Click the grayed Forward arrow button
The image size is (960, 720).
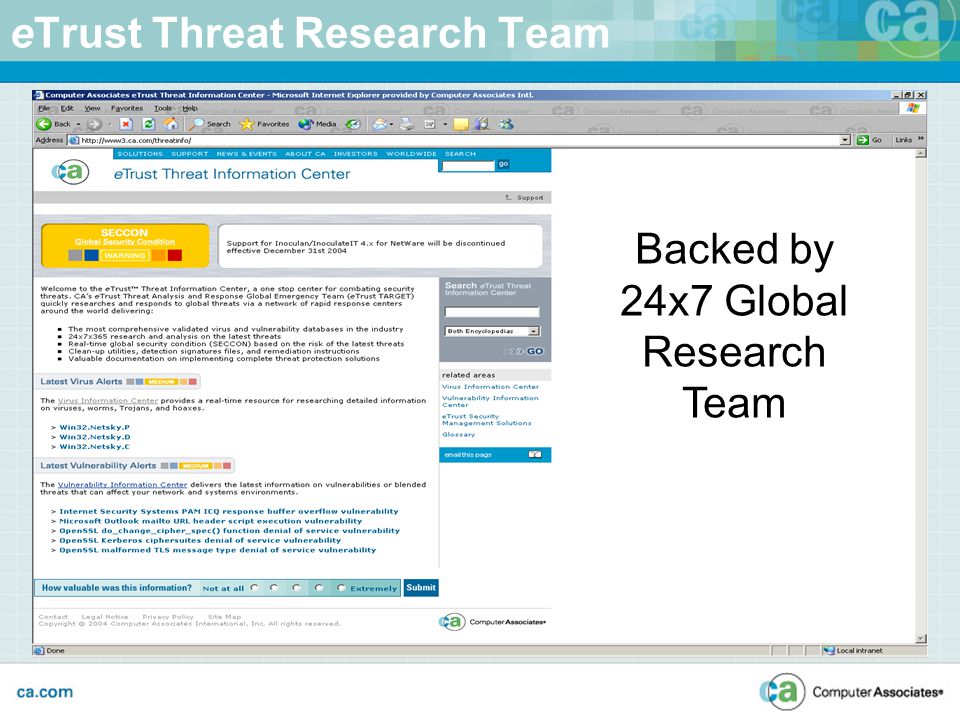[x=94, y=124]
